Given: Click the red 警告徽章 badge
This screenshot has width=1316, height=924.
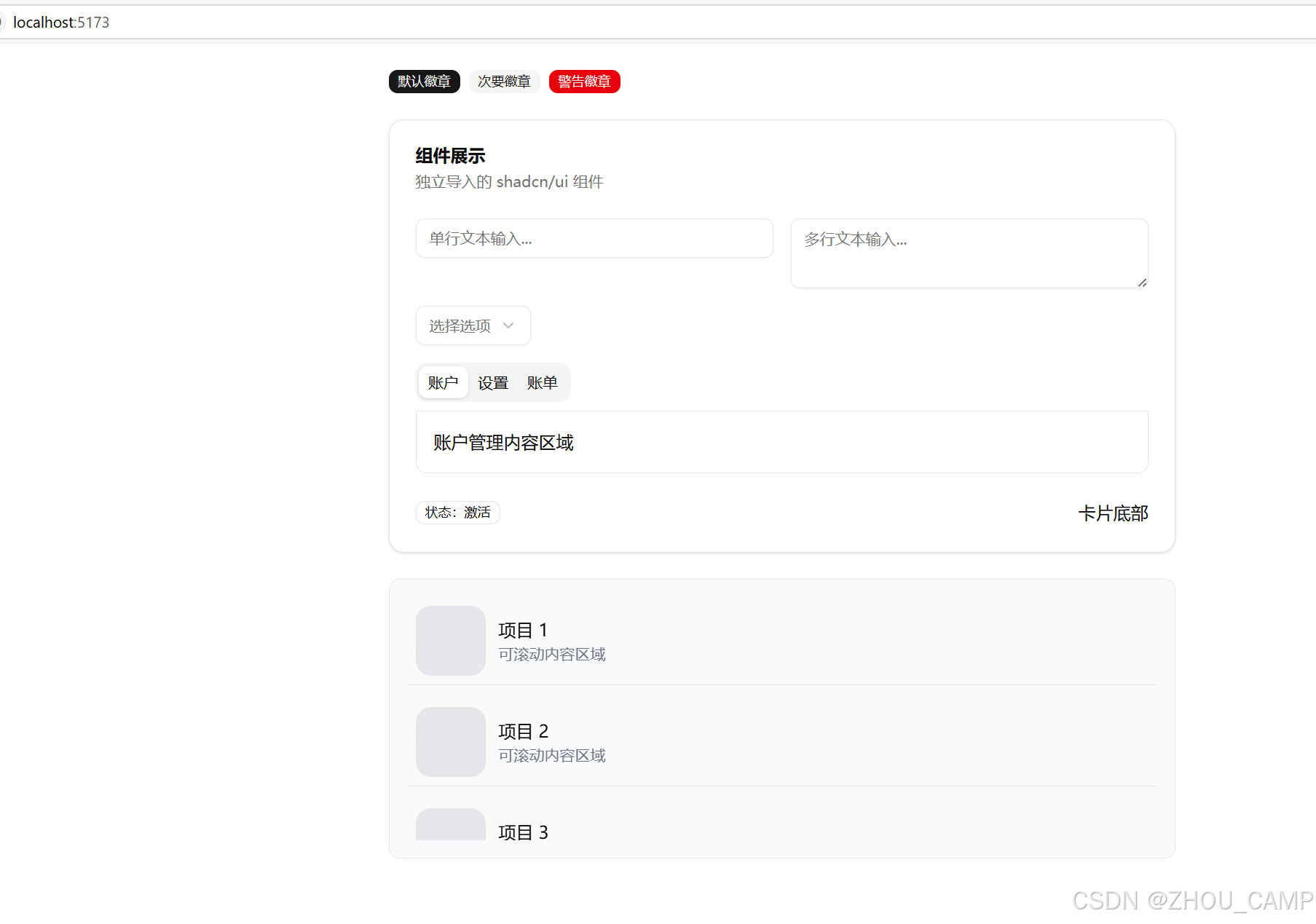Looking at the screenshot, I should click(x=584, y=82).
